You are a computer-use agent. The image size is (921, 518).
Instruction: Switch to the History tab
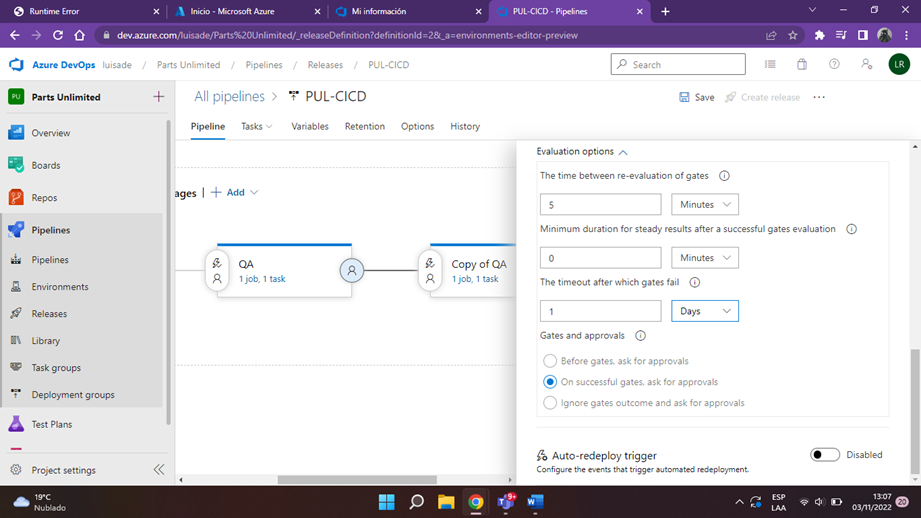pos(465,126)
